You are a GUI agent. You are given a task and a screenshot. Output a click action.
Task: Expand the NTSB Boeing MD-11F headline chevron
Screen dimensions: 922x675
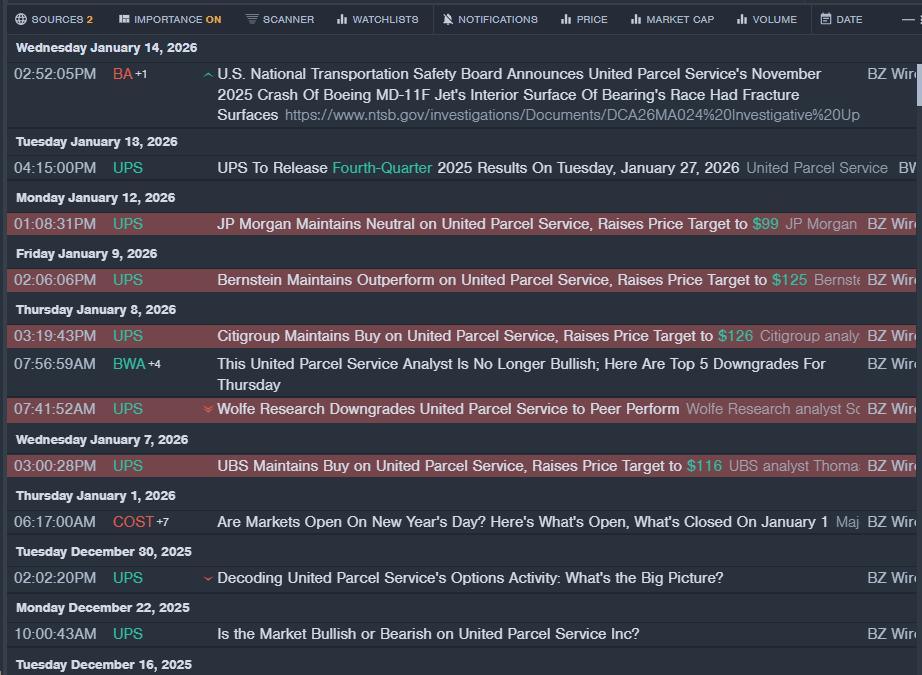207,74
